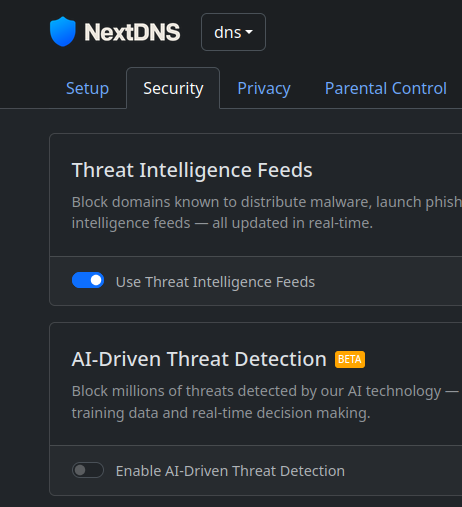Click the Threat Intelligence Feeds heading
The width and height of the screenshot is (462, 507).
(x=192, y=170)
